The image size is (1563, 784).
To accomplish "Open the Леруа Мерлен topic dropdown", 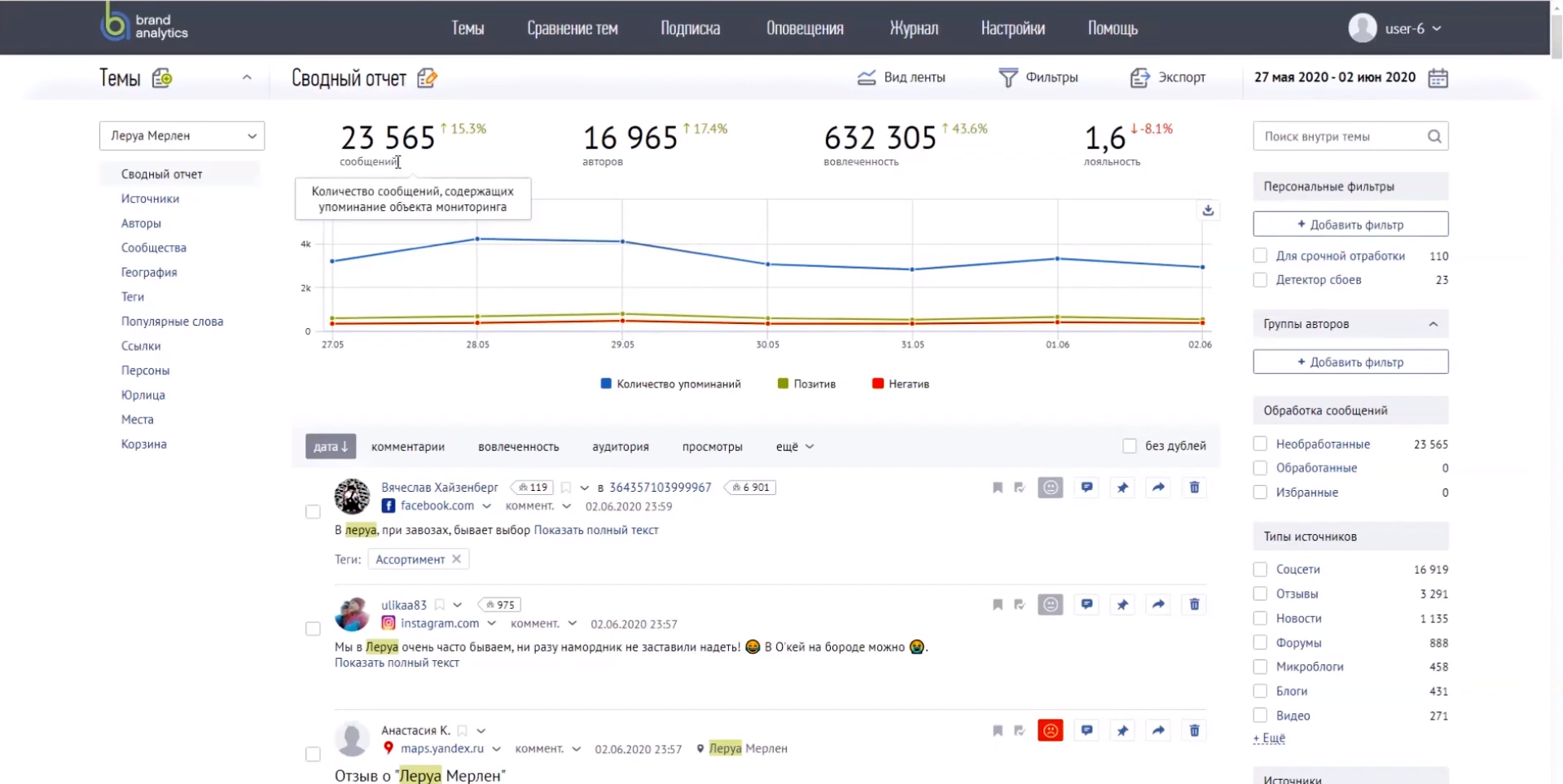I will [182, 136].
